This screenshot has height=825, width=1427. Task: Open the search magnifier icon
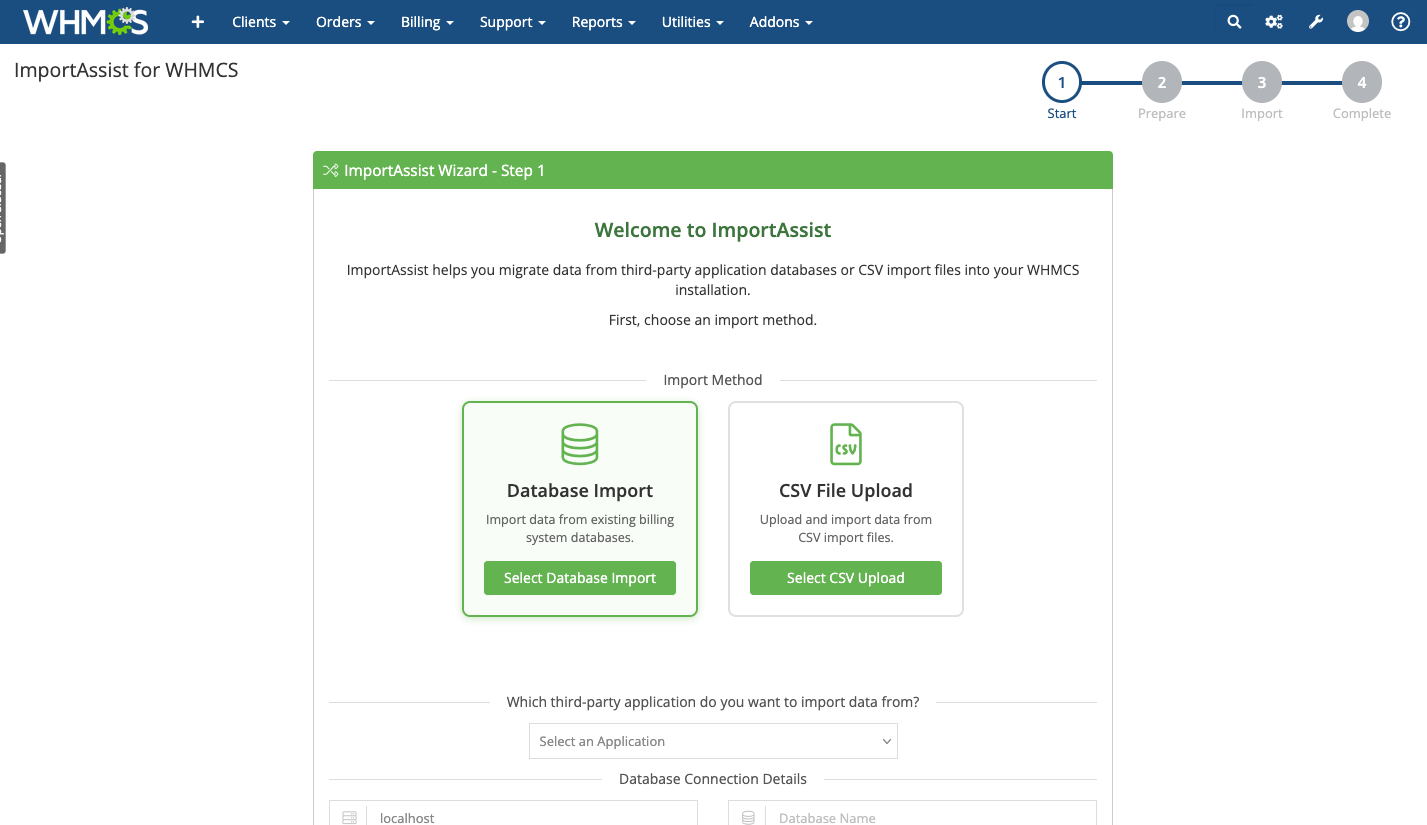pyautogui.click(x=1234, y=22)
